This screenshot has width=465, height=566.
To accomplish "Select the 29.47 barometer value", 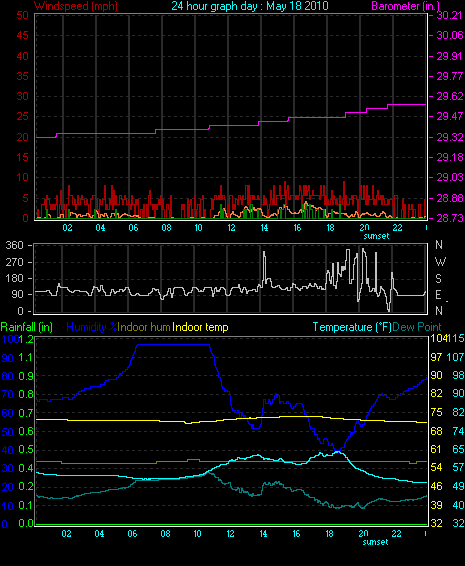I will click(x=449, y=116).
